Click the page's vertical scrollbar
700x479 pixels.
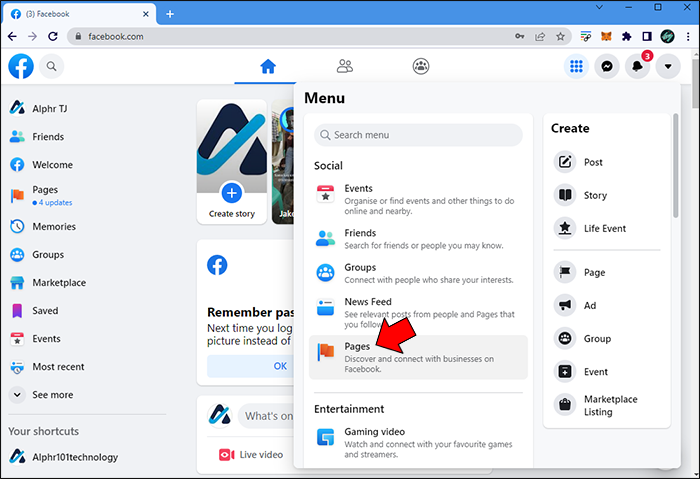coord(696,83)
